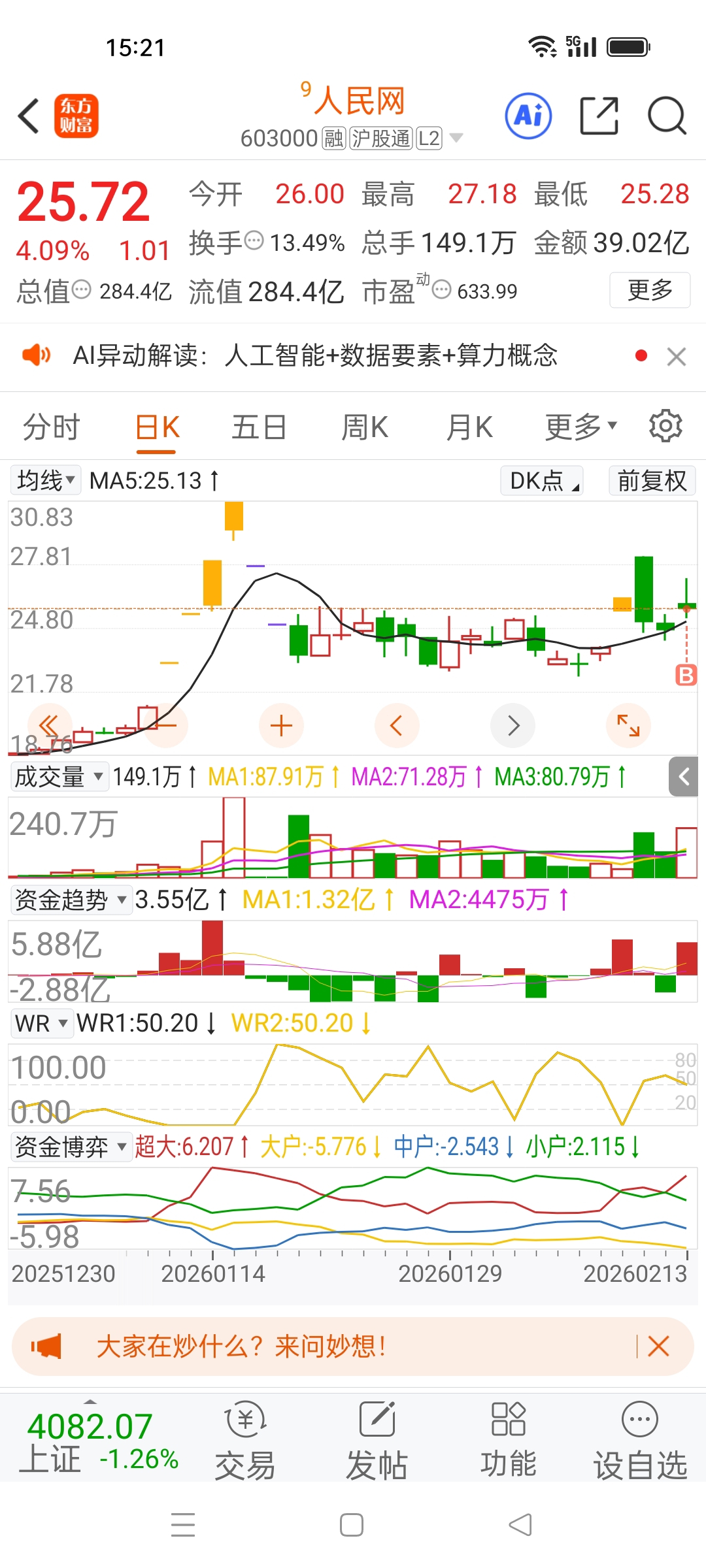Open 更多 periods dropdown
The image size is (706, 1568).
tap(580, 427)
